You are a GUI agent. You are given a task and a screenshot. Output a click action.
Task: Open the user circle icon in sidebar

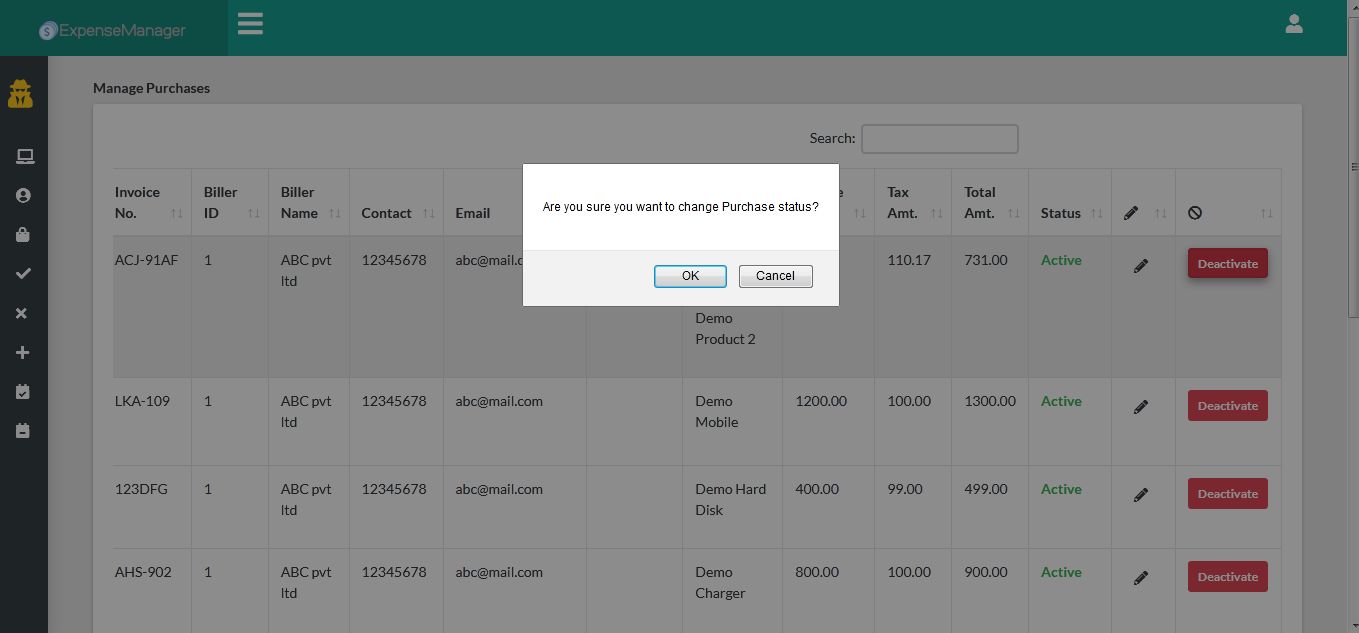point(23,196)
